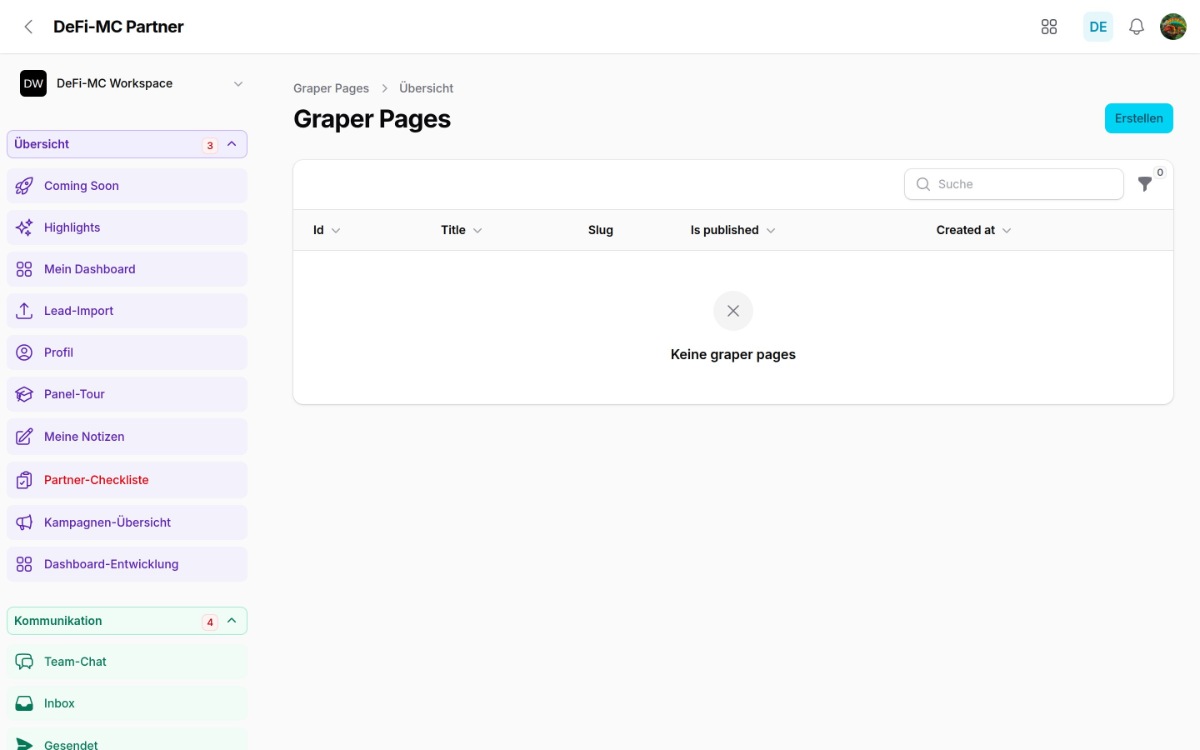Collapse the Kommunikation section chevron
The width and height of the screenshot is (1200, 750).
click(232, 621)
